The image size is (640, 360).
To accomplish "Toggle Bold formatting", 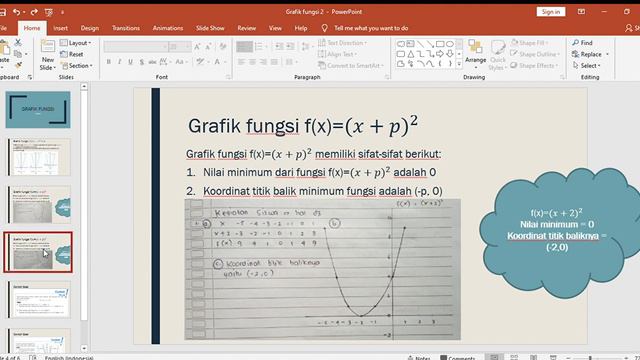I will pos(109,62).
